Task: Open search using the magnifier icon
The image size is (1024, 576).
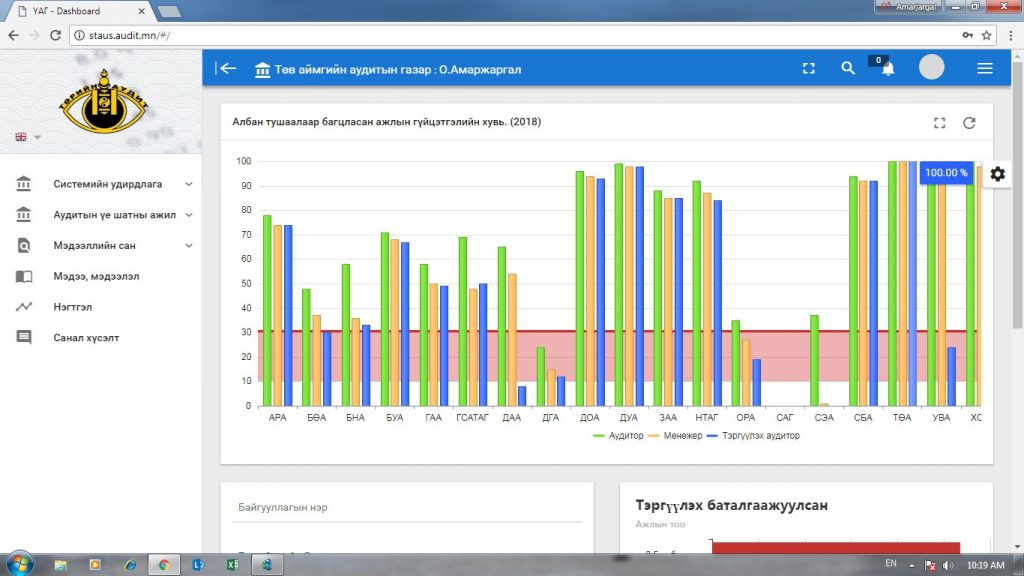Action: click(848, 69)
